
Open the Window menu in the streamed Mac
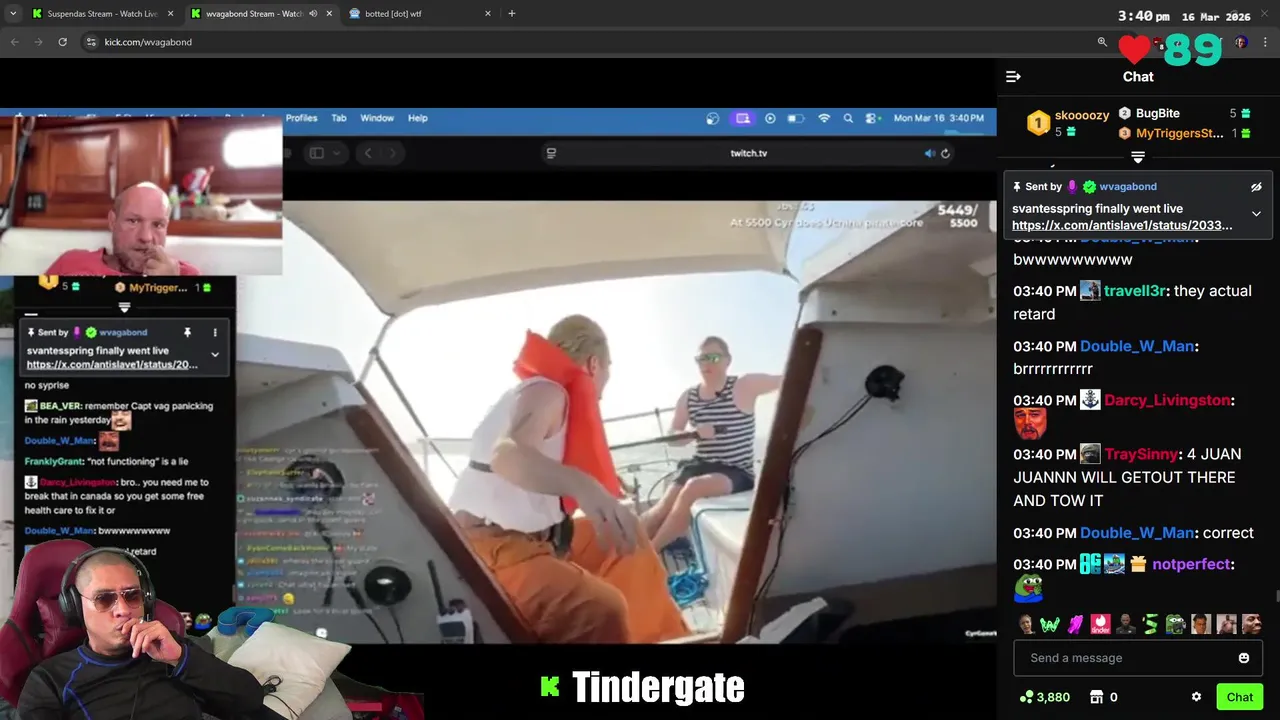point(377,118)
